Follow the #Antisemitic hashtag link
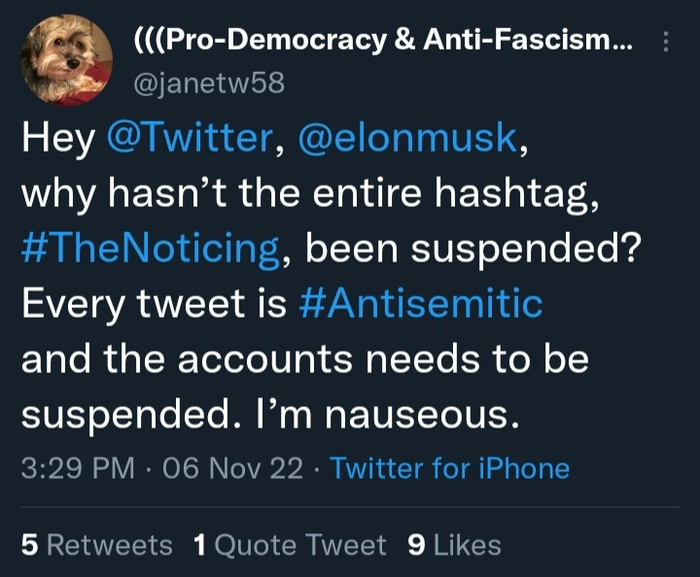 coord(420,303)
